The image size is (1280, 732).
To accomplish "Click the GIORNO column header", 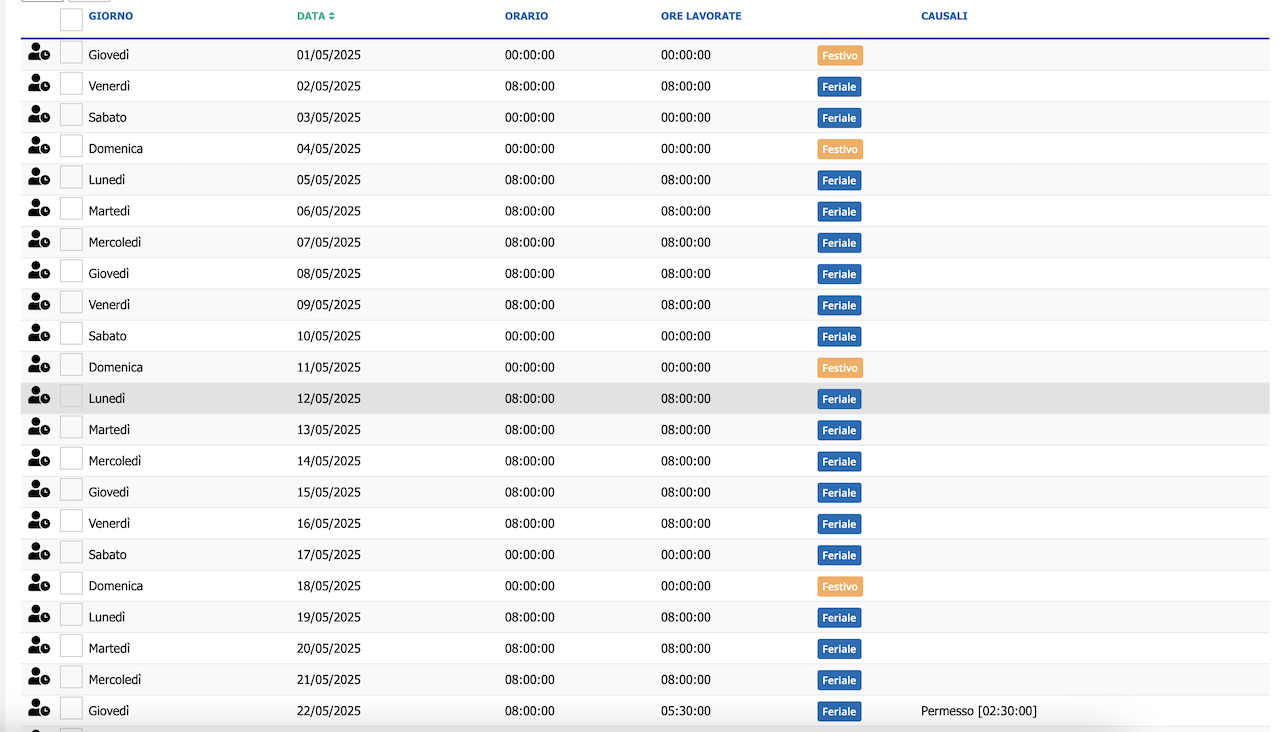I will [x=110, y=16].
